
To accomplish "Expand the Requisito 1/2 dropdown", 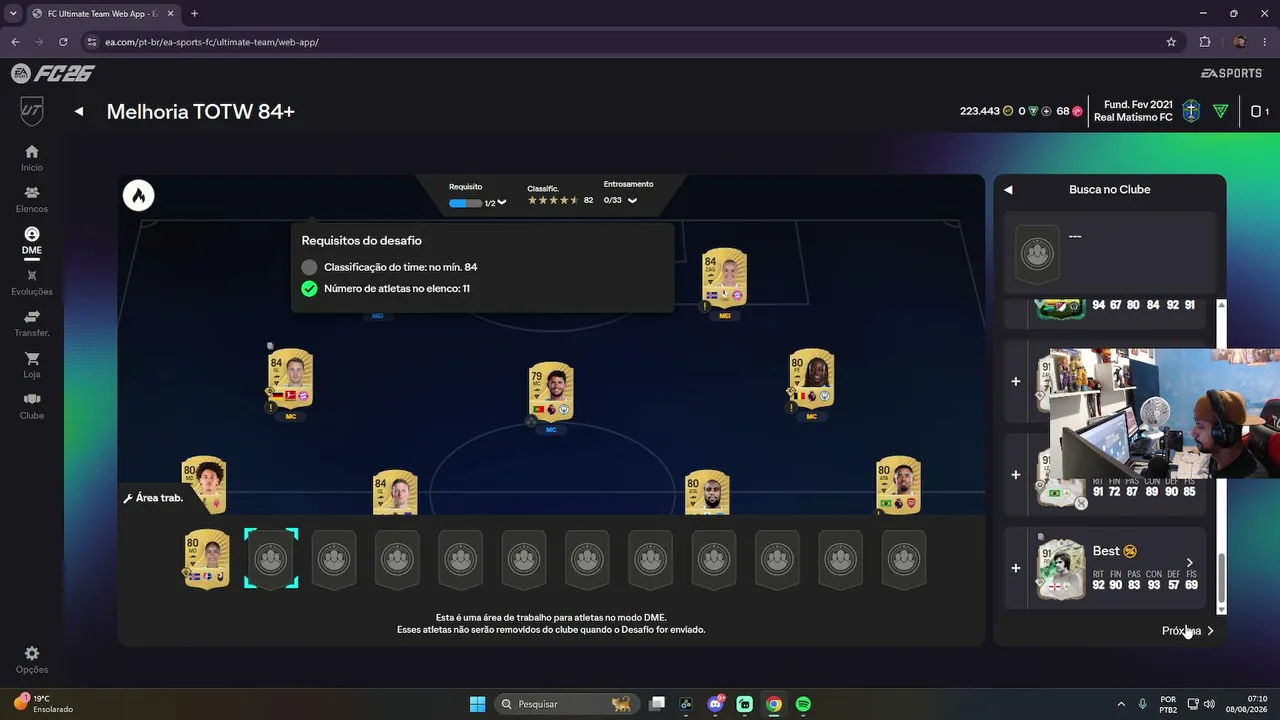I will click(x=501, y=203).
